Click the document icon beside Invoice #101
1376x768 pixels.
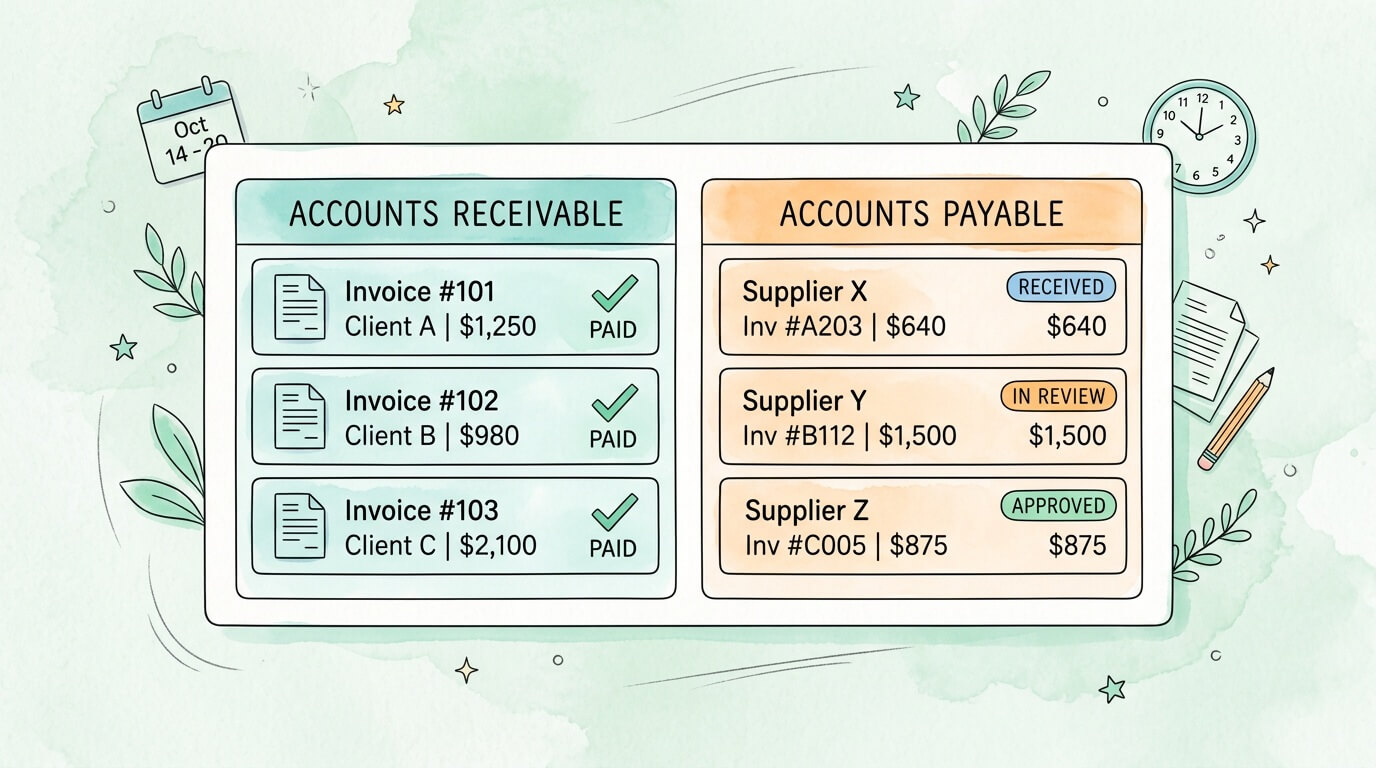(299, 306)
